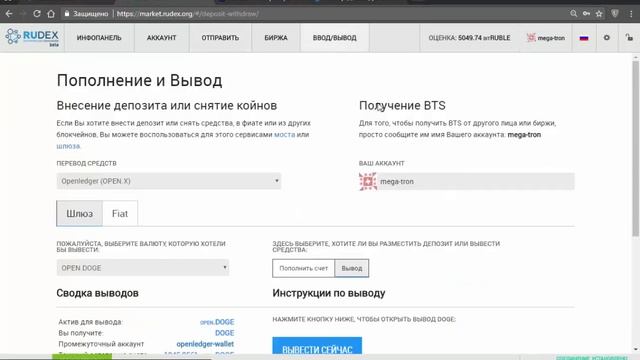Choose the Пополнить счет option

[x=304, y=268]
